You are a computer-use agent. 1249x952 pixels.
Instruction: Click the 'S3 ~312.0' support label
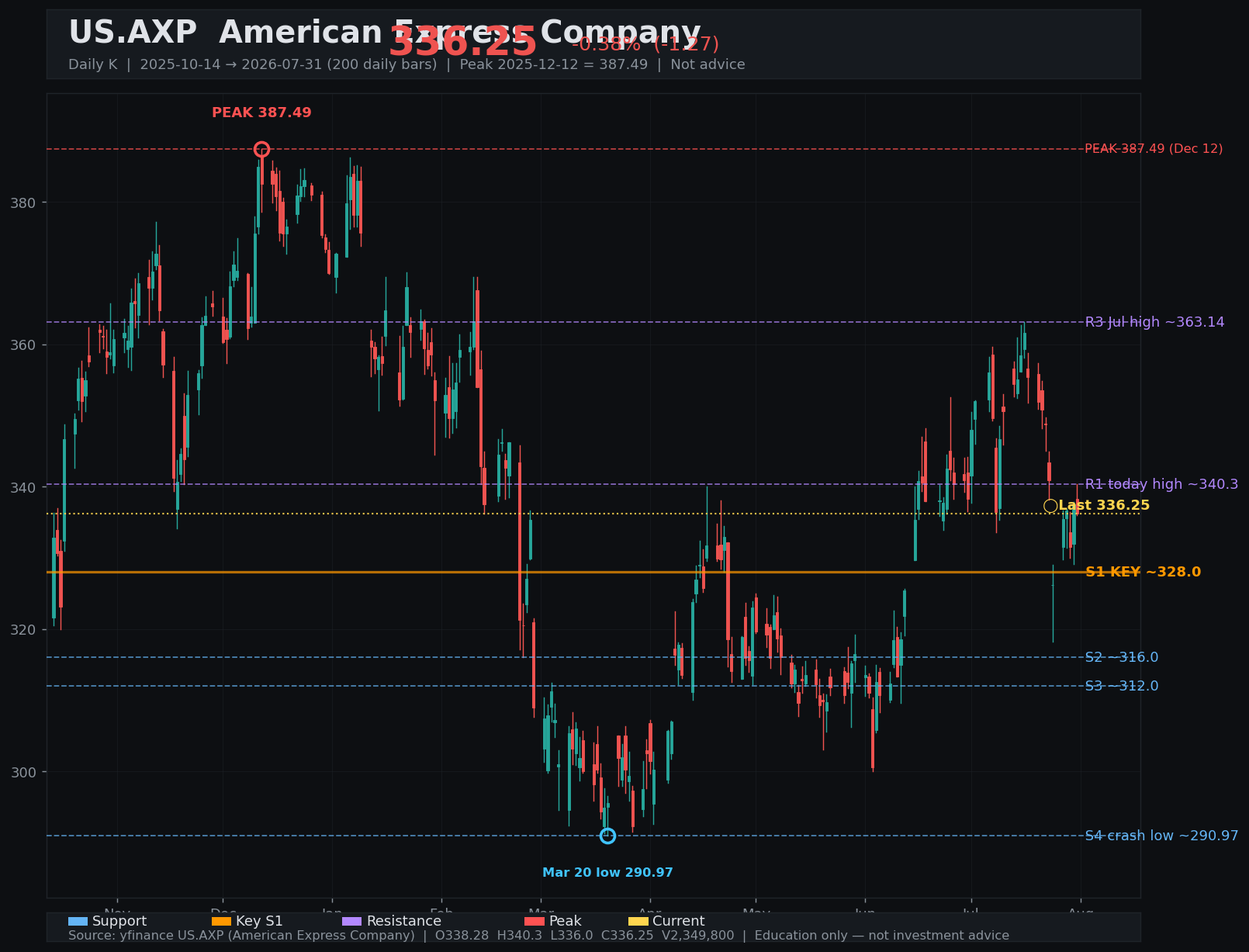pos(1122,686)
